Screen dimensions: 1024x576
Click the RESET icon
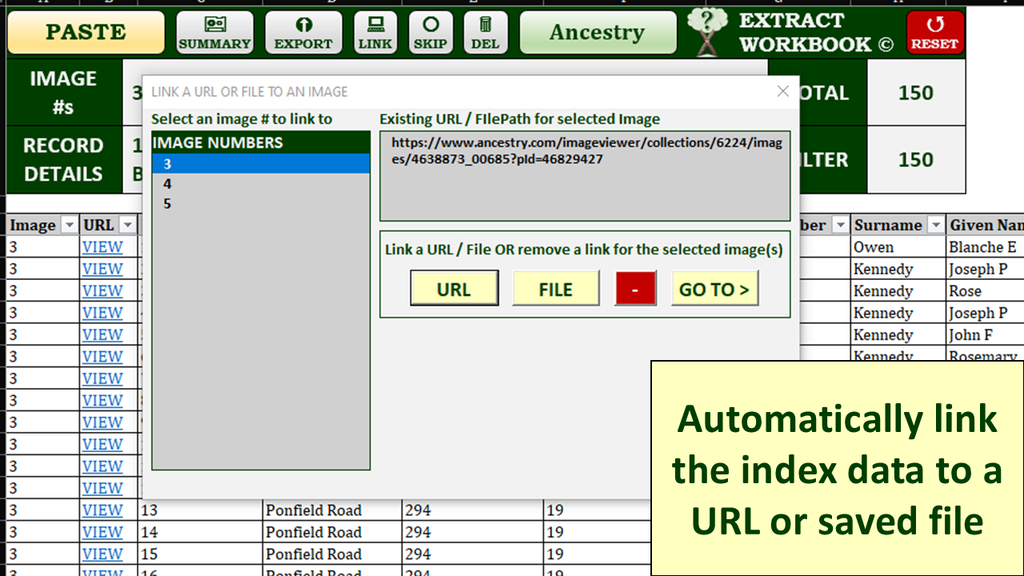(x=936, y=32)
